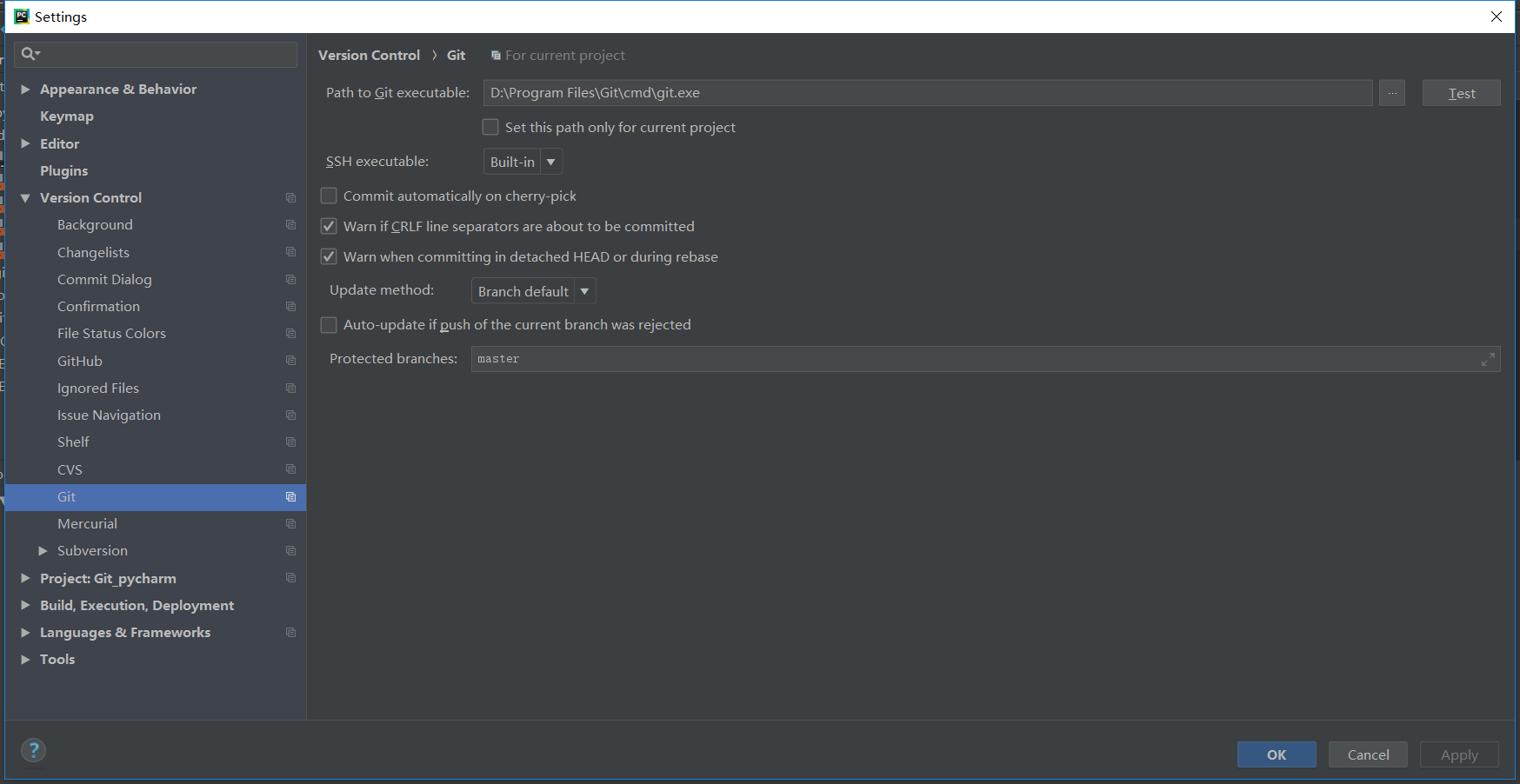The width and height of the screenshot is (1520, 784).
Task: Click the PyCharm icon in title bar
Action: pos(22,17)
